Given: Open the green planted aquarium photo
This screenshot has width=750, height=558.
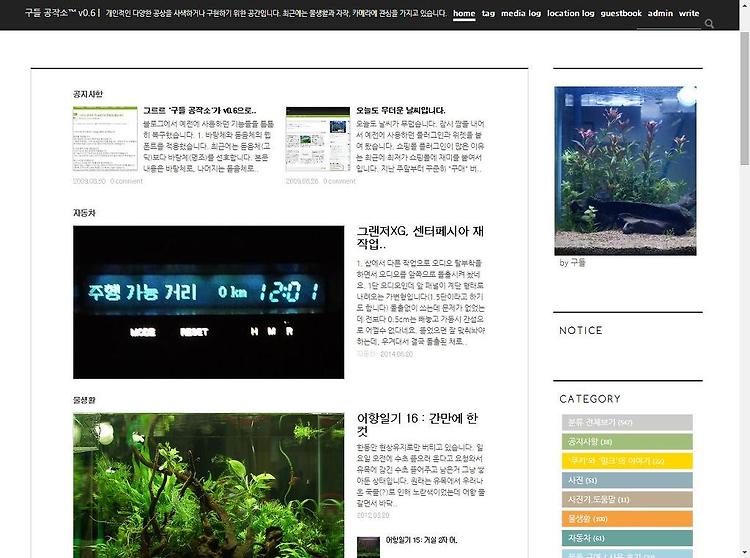Looking at the screenshot, I should coord(209,485).
